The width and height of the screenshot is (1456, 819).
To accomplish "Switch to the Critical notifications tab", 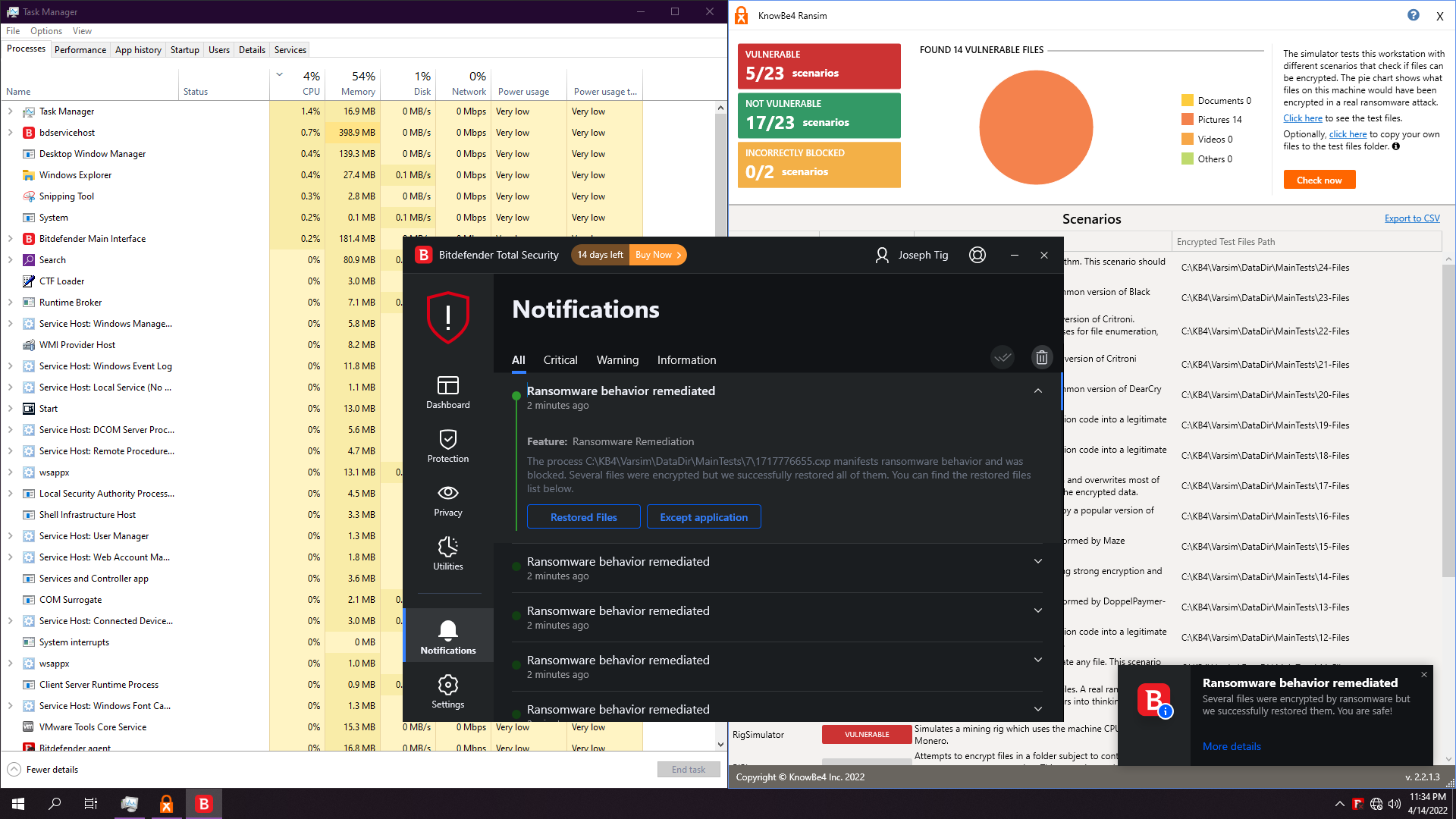I will point(560,360).
